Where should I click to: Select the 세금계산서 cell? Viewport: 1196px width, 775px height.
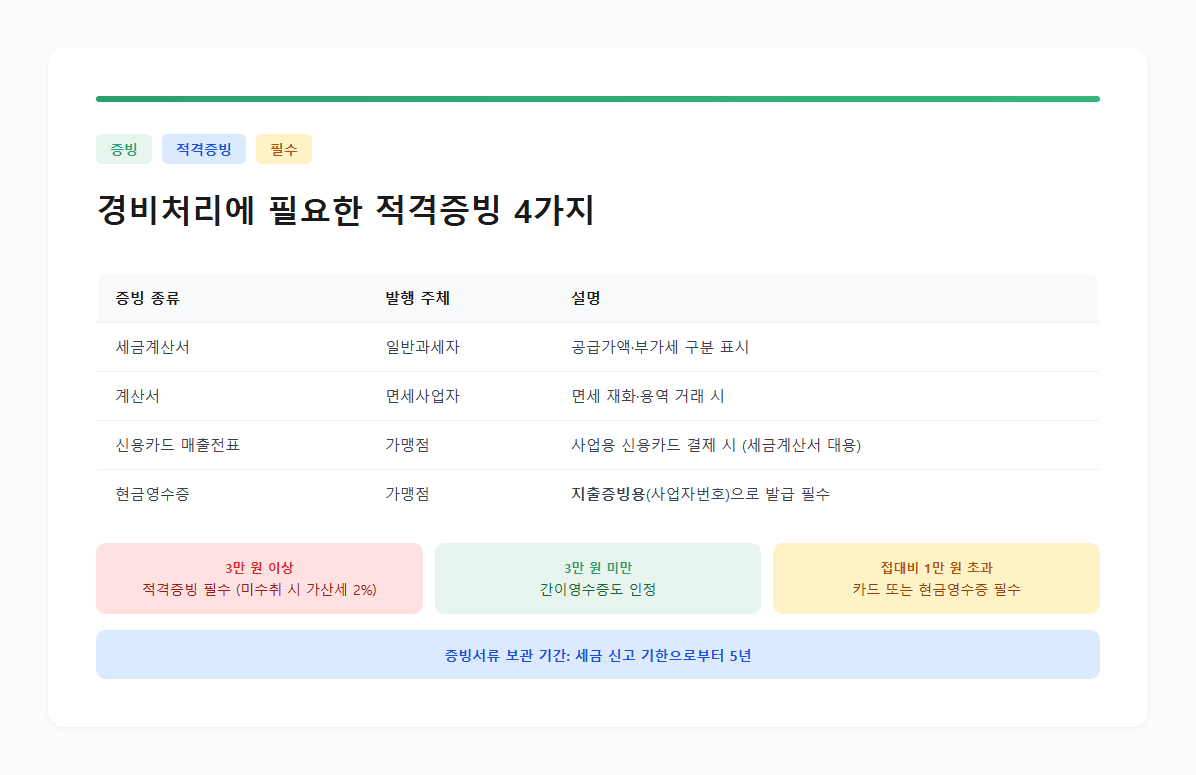(x=153, y=347)
